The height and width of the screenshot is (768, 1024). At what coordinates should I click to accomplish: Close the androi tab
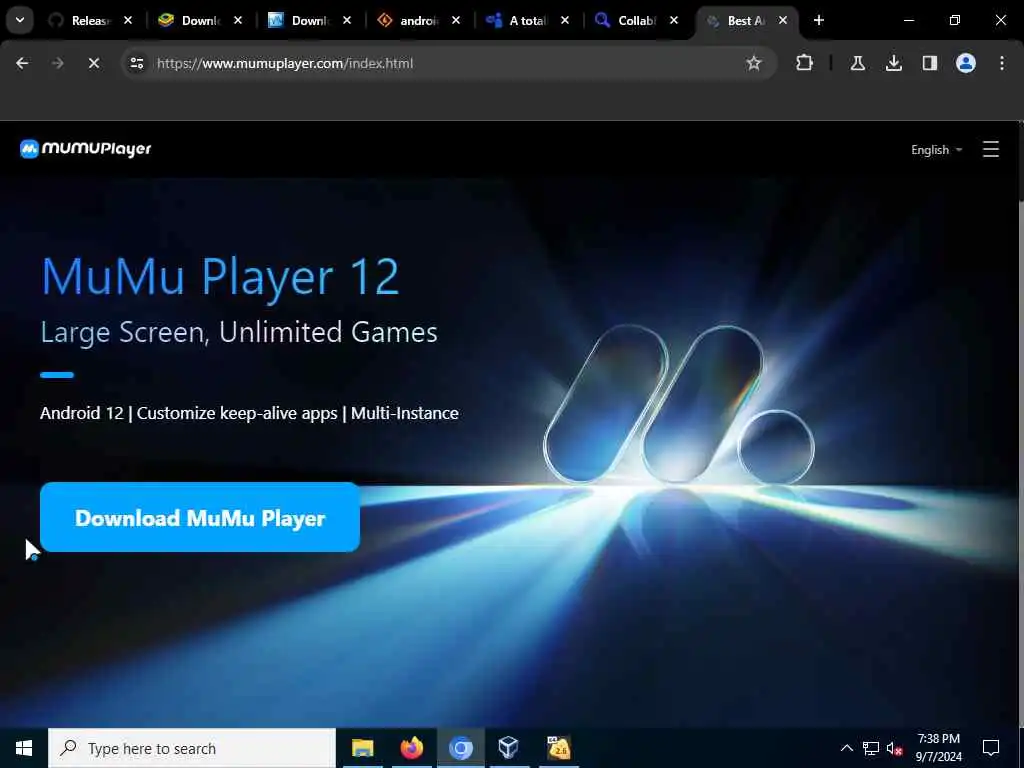456,20
